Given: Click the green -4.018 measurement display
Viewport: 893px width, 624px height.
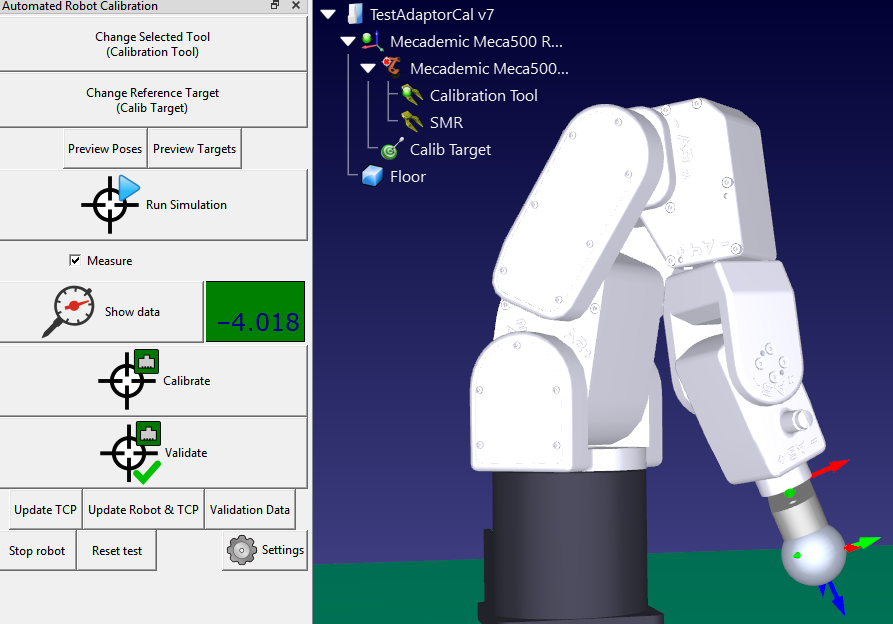Looking at the screenshot, I should click(255, 311).
